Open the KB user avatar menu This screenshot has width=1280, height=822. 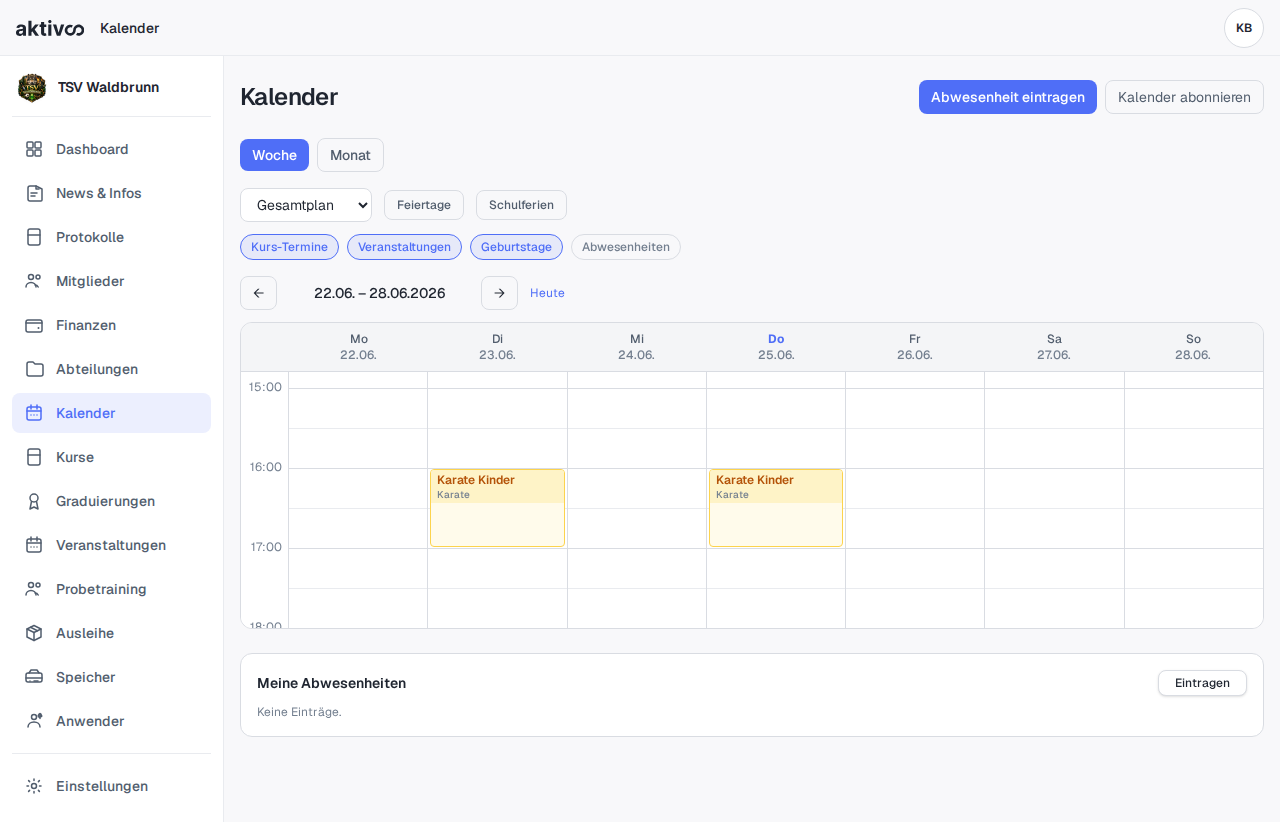[x=1244, y=28]
